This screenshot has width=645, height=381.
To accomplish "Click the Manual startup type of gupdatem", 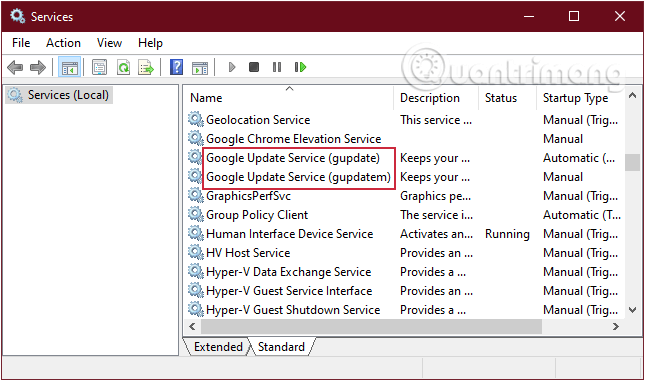I will pyautogui.click(x=563, y=177).
